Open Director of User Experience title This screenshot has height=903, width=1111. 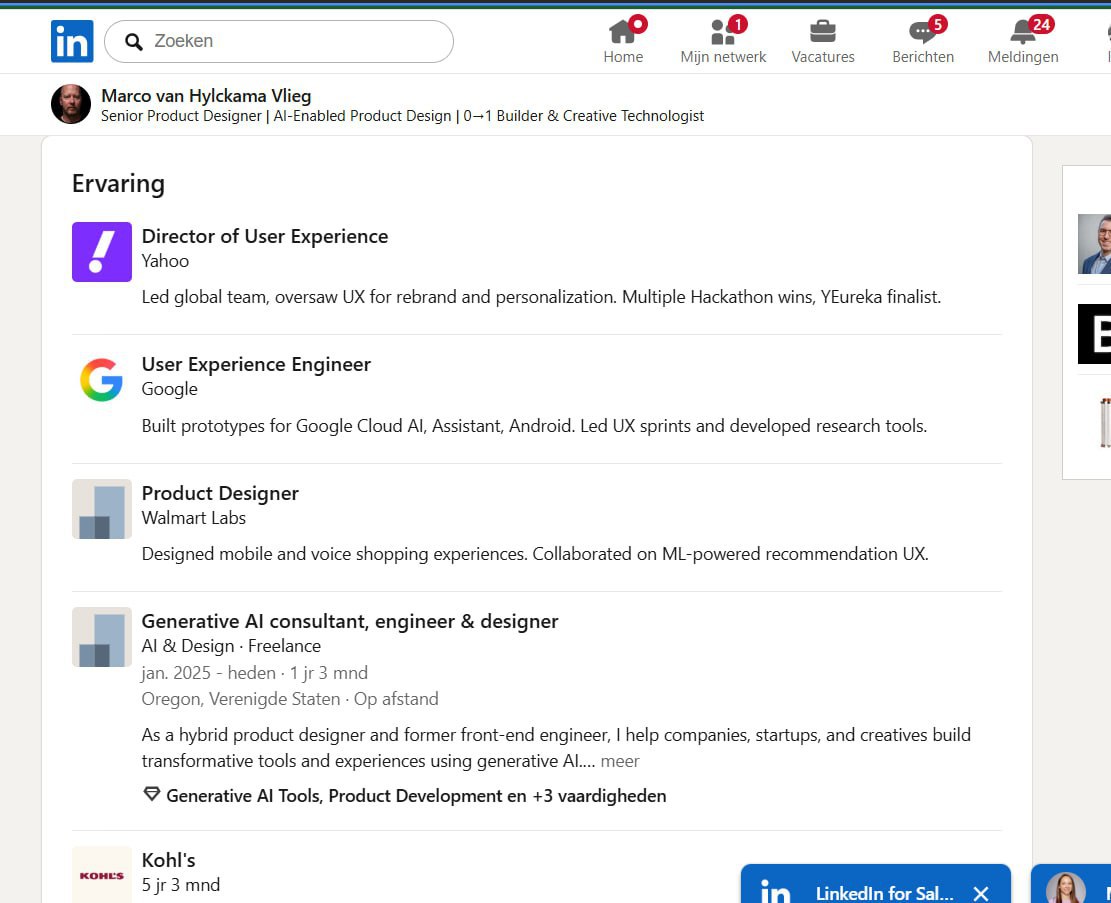coord(265,236)
